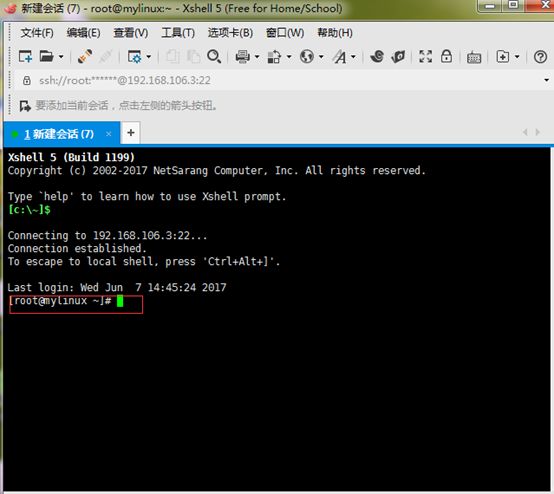This screenshot has height=494, width=554.
Task: Click the keyboard key-mapping icon
Action: (x=474, y=57)
